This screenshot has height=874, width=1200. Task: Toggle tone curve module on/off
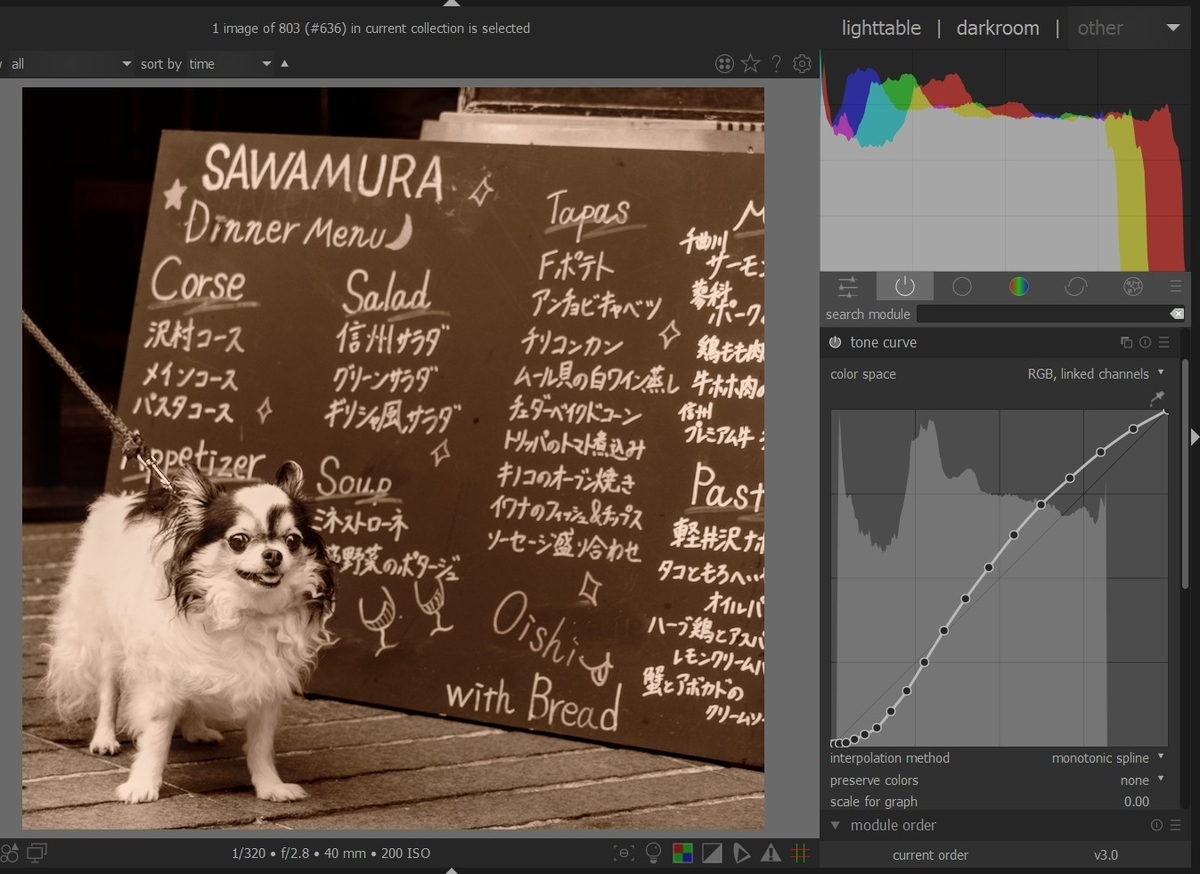click(835, 342)
